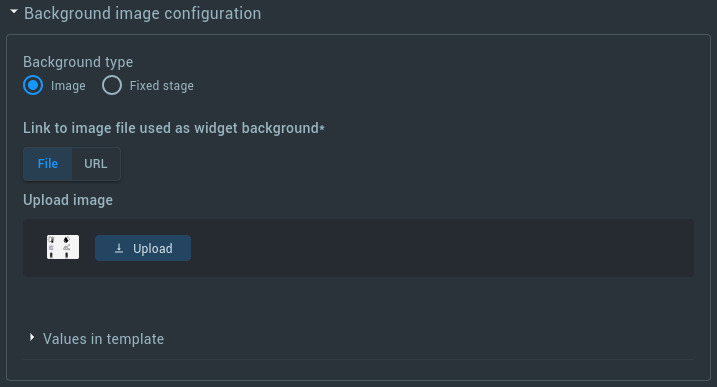Click the Values in template label
717x387 pixels.
tap(103, 339)
